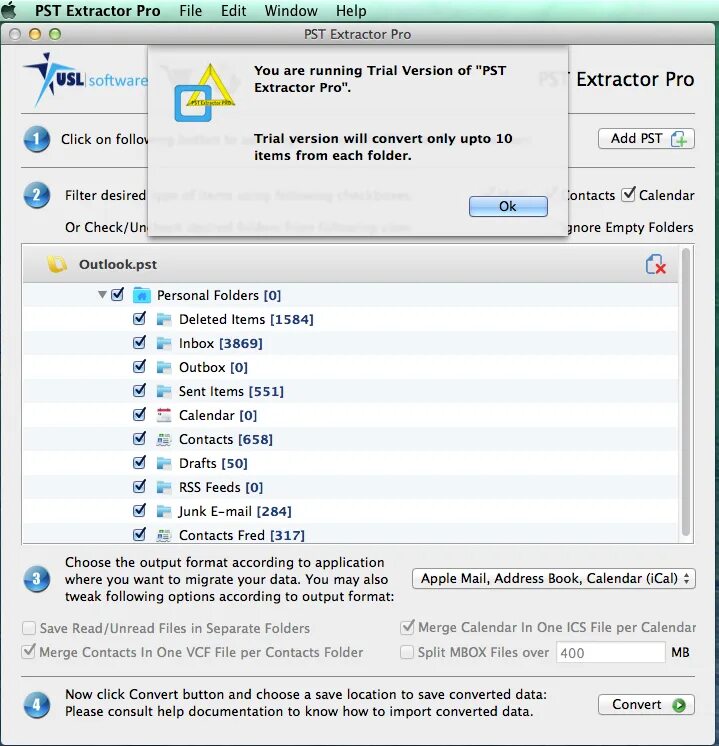719x746 pixels.
Task: Click the Outlook.pst file name
Action: pyautogui.click(x=118, y=265)
